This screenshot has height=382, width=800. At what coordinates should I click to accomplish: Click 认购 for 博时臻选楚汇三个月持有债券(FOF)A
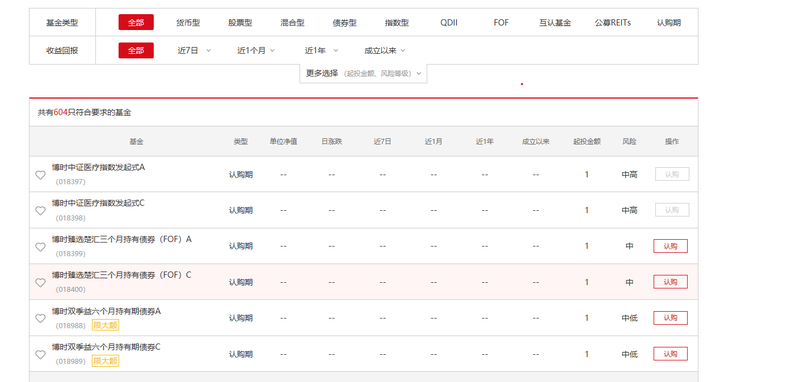(x=670, y=246)
